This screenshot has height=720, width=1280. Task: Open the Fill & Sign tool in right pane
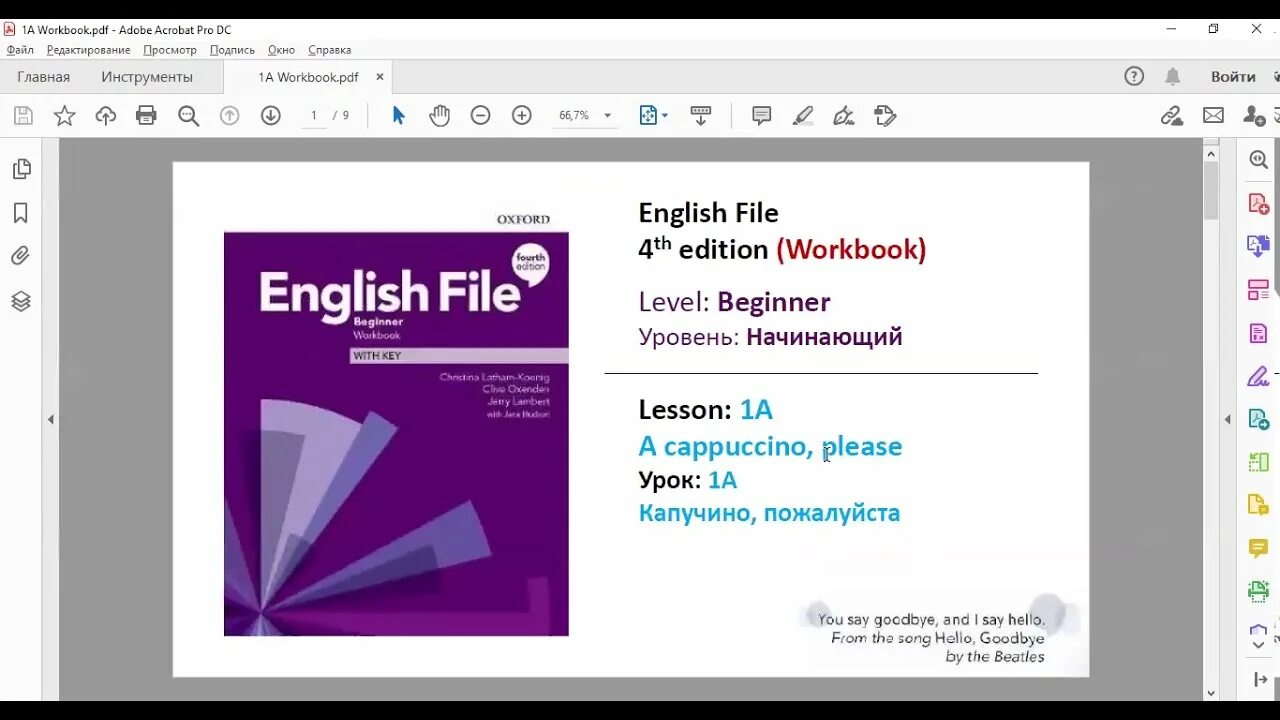click(x=1259, y=377)
